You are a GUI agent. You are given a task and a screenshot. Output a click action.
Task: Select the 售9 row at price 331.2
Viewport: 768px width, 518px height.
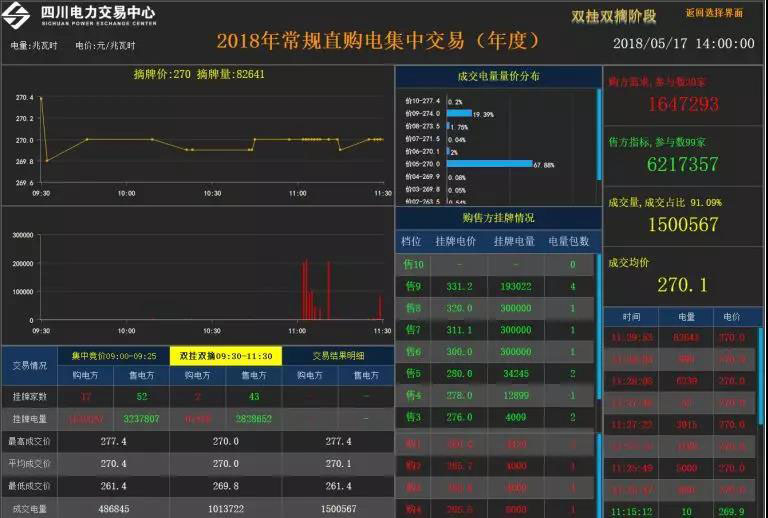pos(497,286)
